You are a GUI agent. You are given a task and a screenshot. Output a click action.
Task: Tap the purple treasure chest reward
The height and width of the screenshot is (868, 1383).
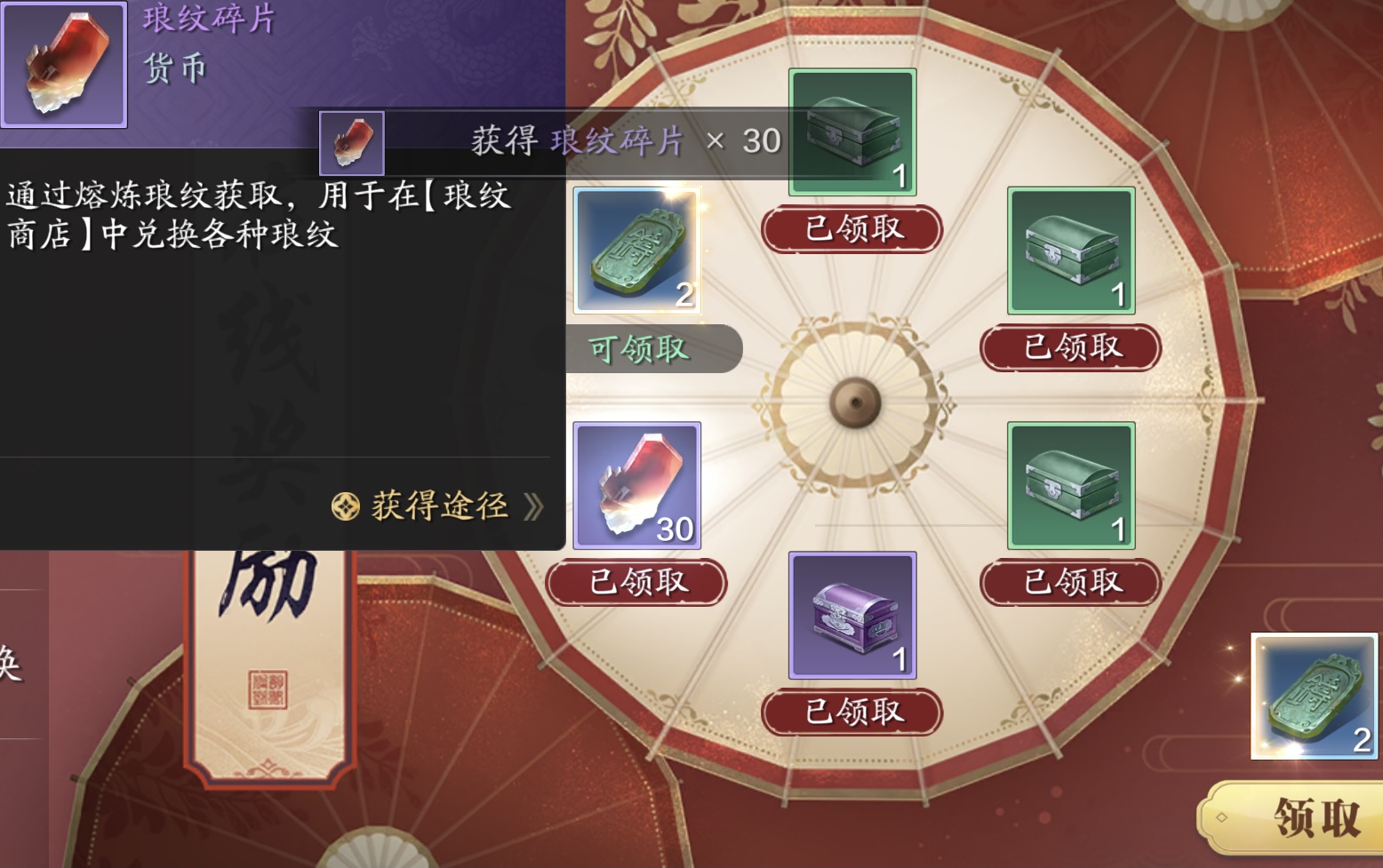point(852,616)
